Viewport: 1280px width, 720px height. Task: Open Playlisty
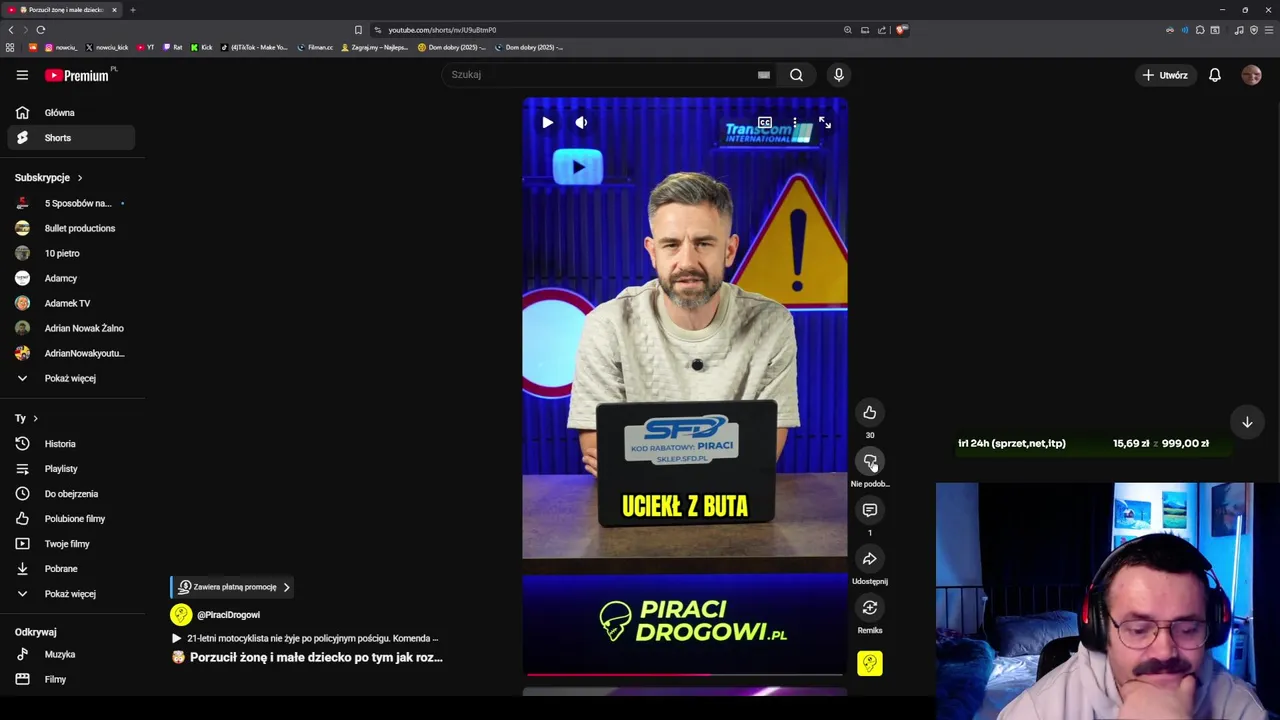tap(71, 469)
